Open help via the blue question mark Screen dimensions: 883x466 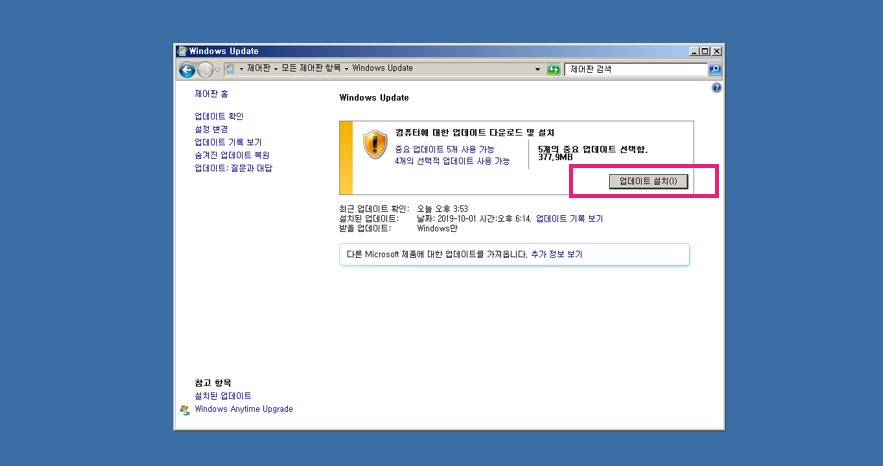point(716,88)
